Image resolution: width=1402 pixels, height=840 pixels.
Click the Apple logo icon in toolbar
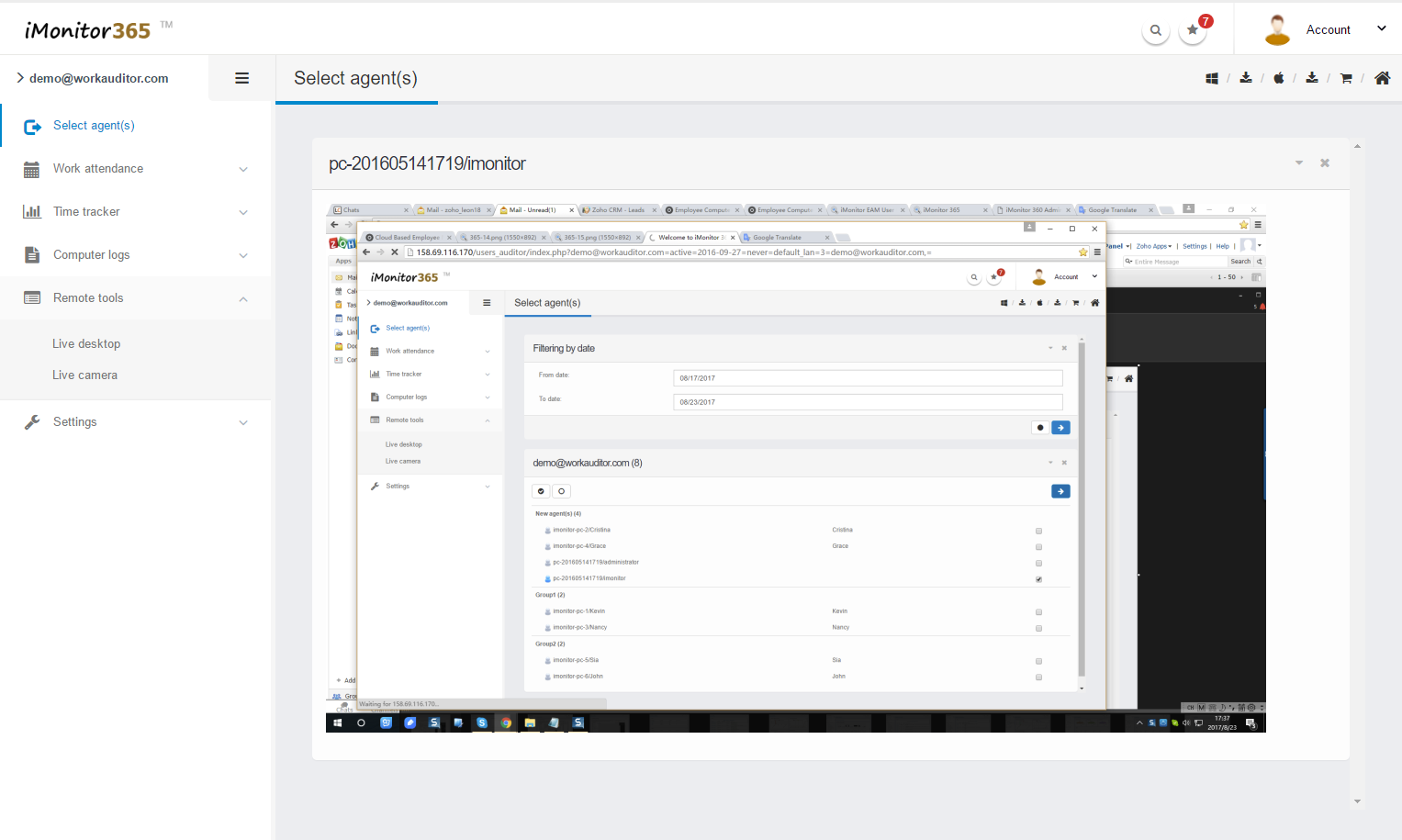[1278, 78]
